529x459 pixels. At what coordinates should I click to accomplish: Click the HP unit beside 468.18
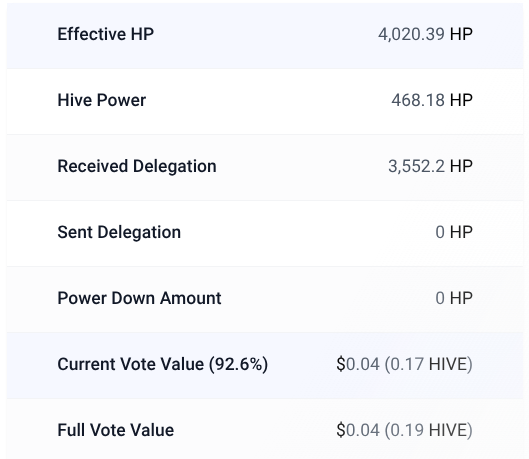pyautogui.click(x=461, y=100)
